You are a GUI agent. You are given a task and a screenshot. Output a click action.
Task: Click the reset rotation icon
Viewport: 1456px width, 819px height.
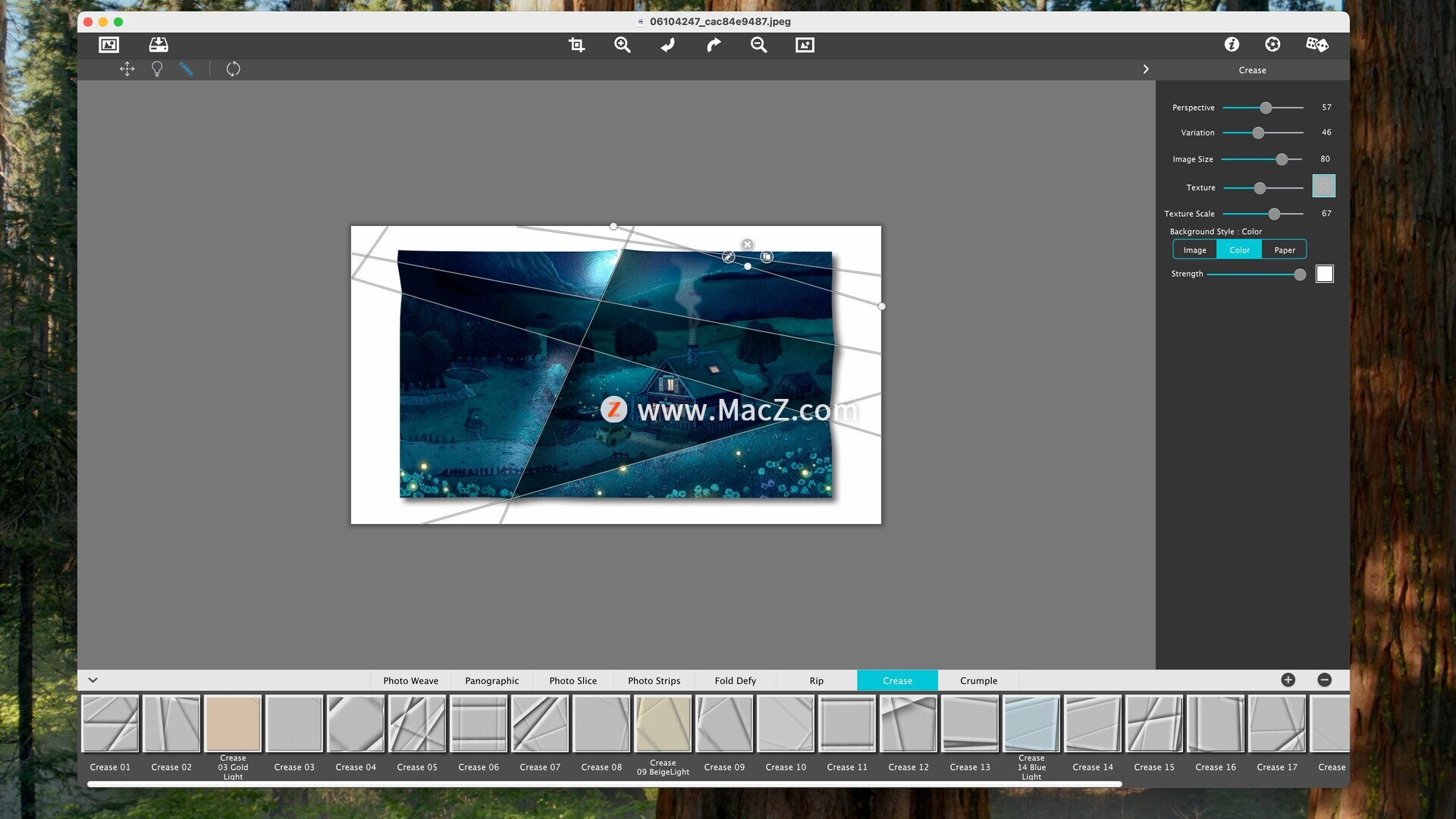[x=234, y=69]
